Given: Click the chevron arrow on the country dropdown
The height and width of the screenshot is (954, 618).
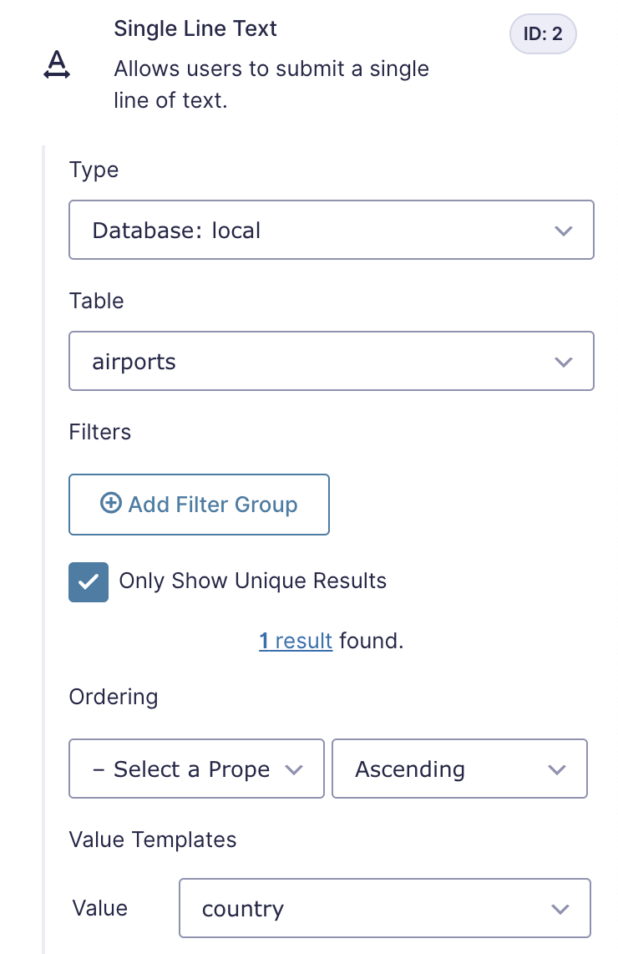Looking at the screenshot, I should [x=560, y=910].
